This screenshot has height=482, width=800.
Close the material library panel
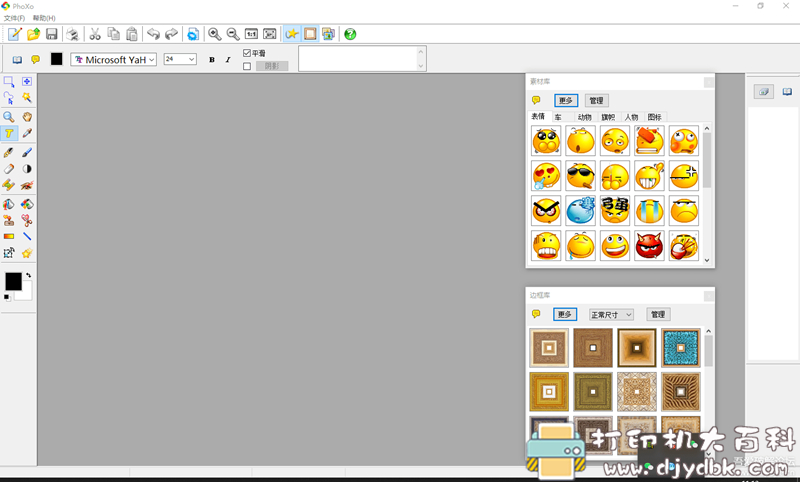709,82
